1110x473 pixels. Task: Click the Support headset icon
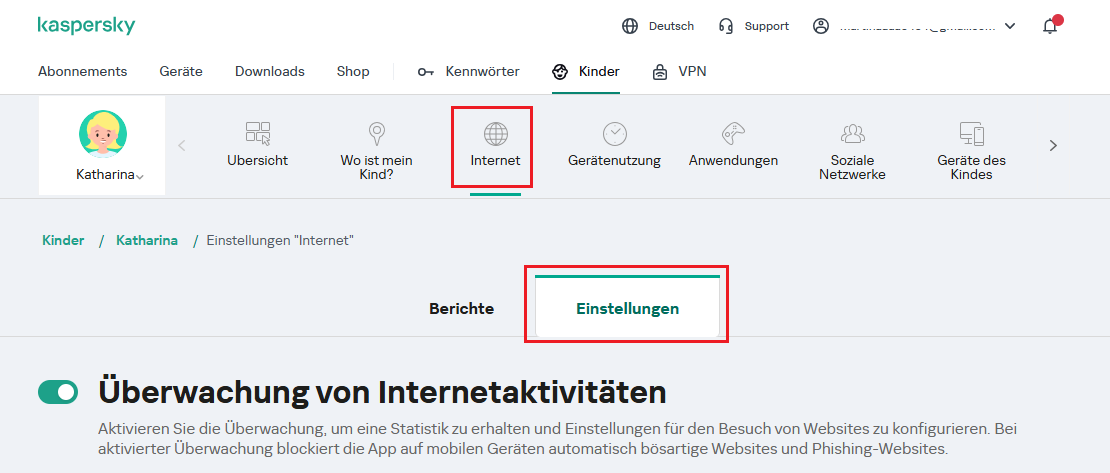click(726, 26)
